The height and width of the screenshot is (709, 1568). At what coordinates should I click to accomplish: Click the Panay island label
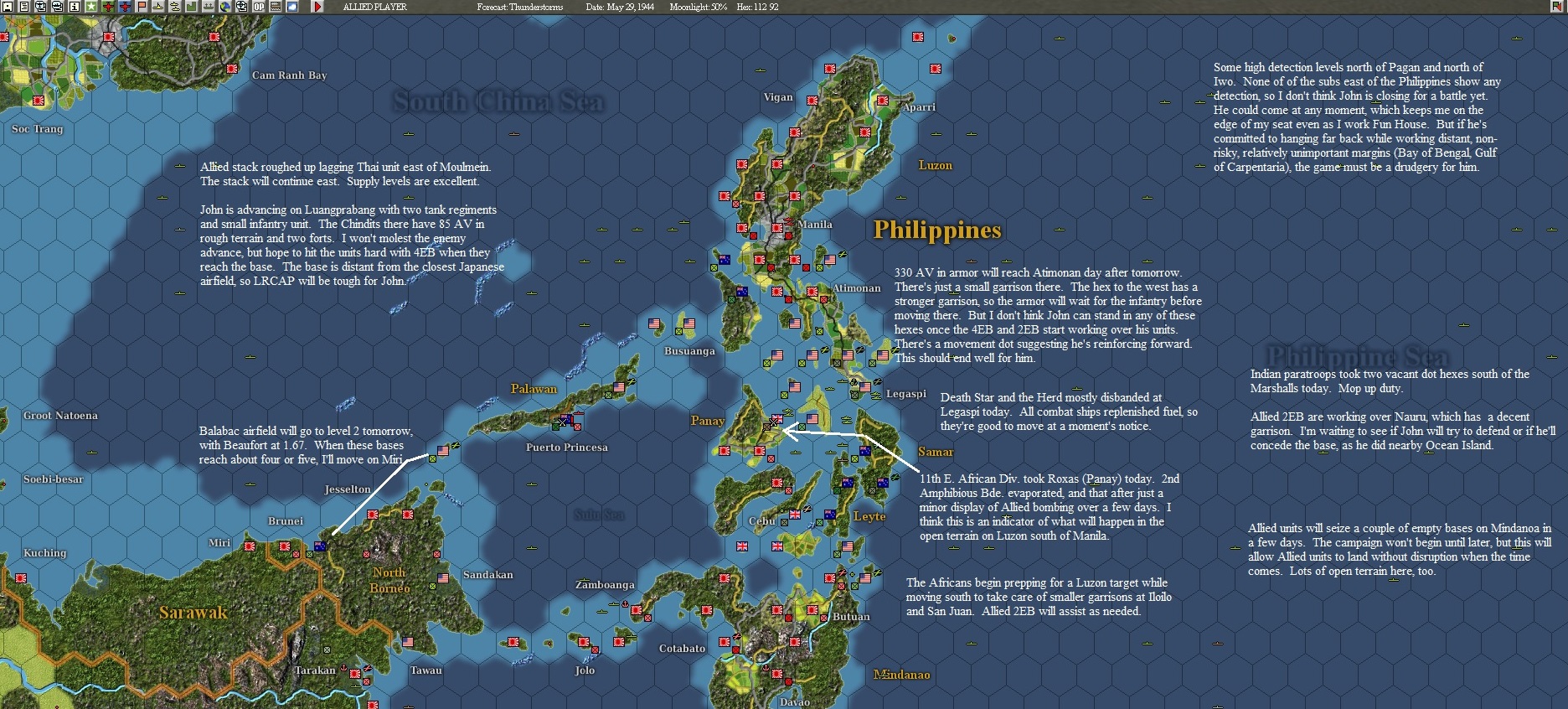coord(708,421)
